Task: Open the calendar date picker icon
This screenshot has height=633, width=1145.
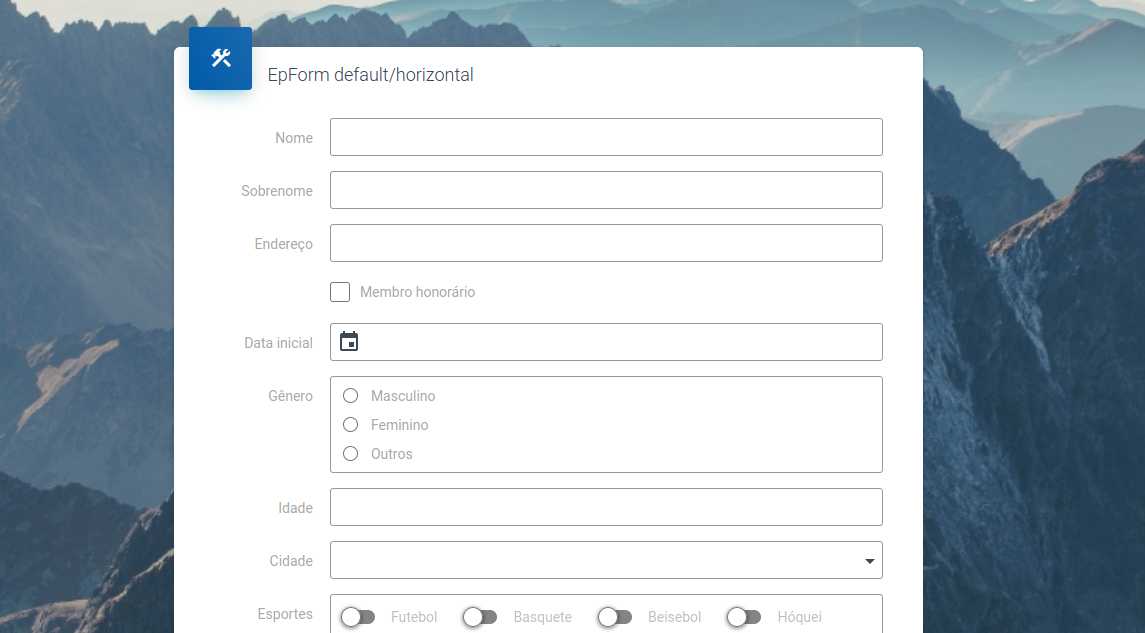Action: [349, 342]
